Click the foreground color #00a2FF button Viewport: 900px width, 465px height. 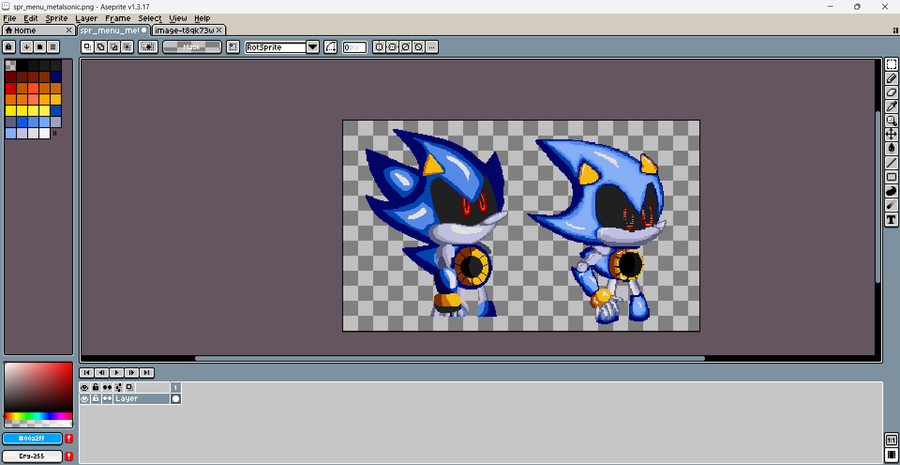point(33,439)
